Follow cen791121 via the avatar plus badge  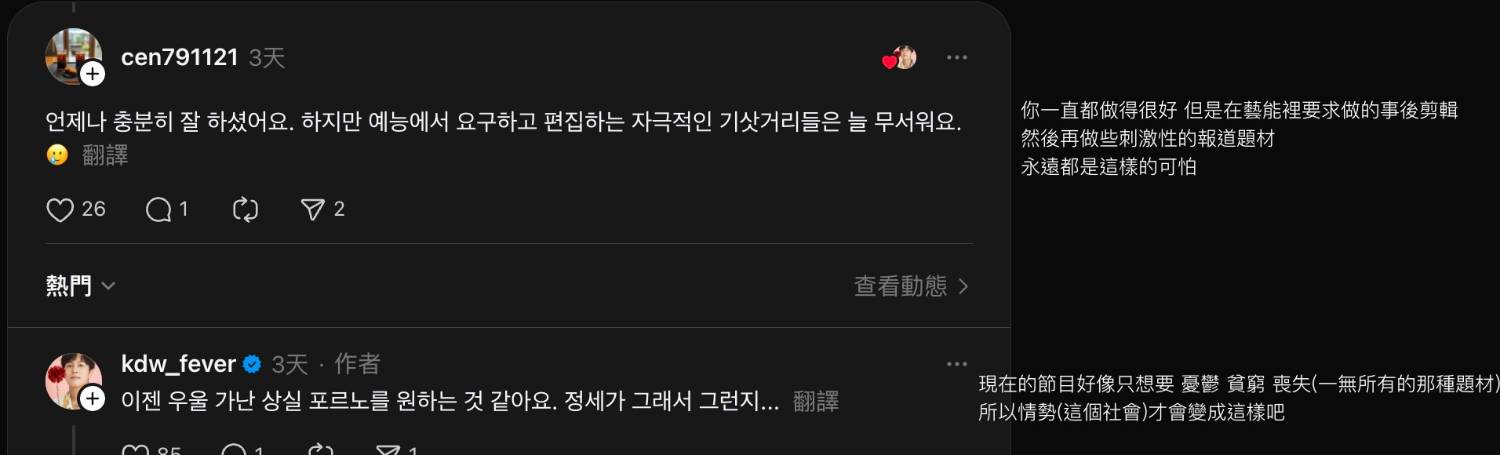pos(92,74)
